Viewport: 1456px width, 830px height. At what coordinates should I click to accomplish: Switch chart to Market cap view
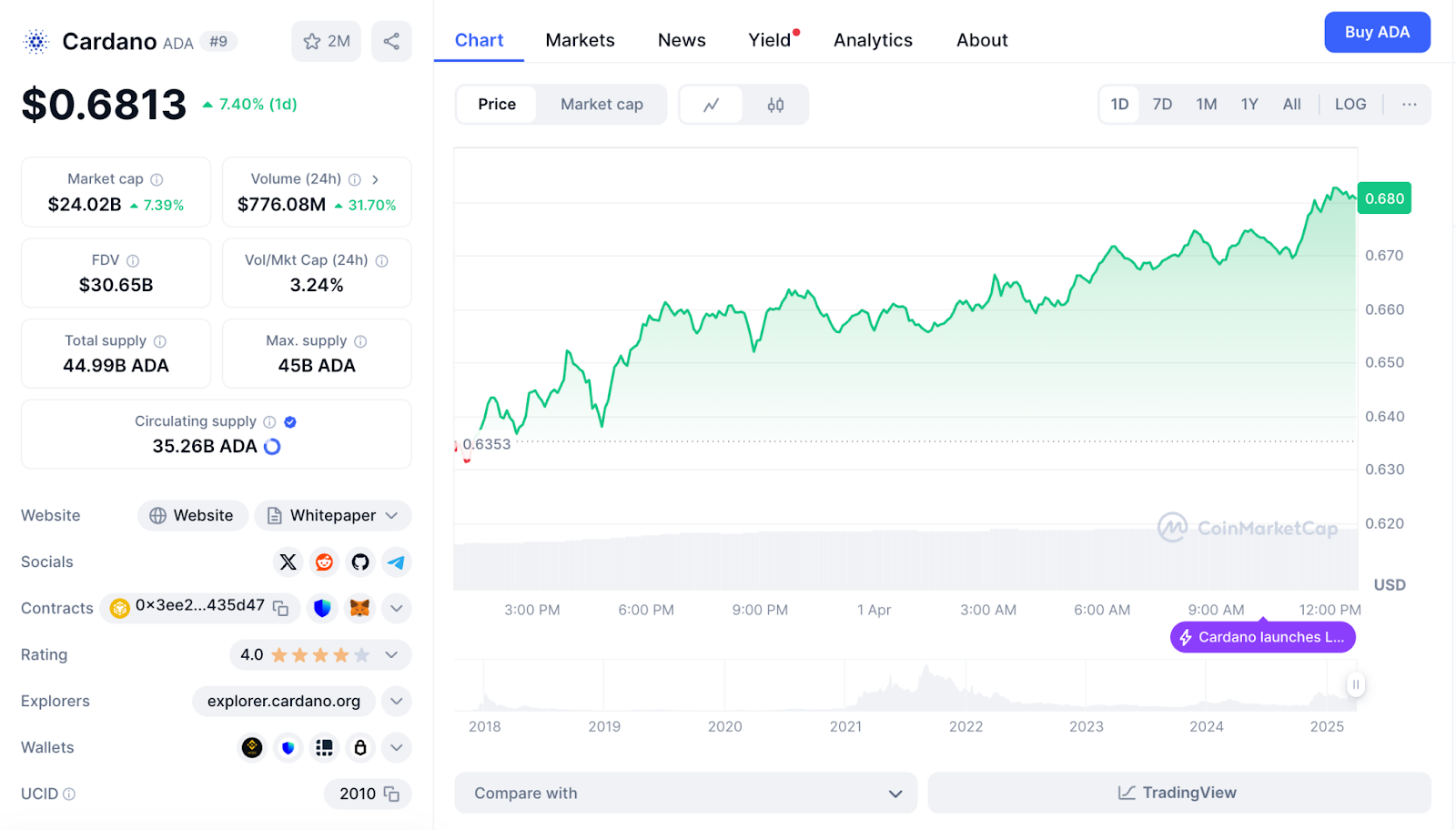click(x=602, y=105)
